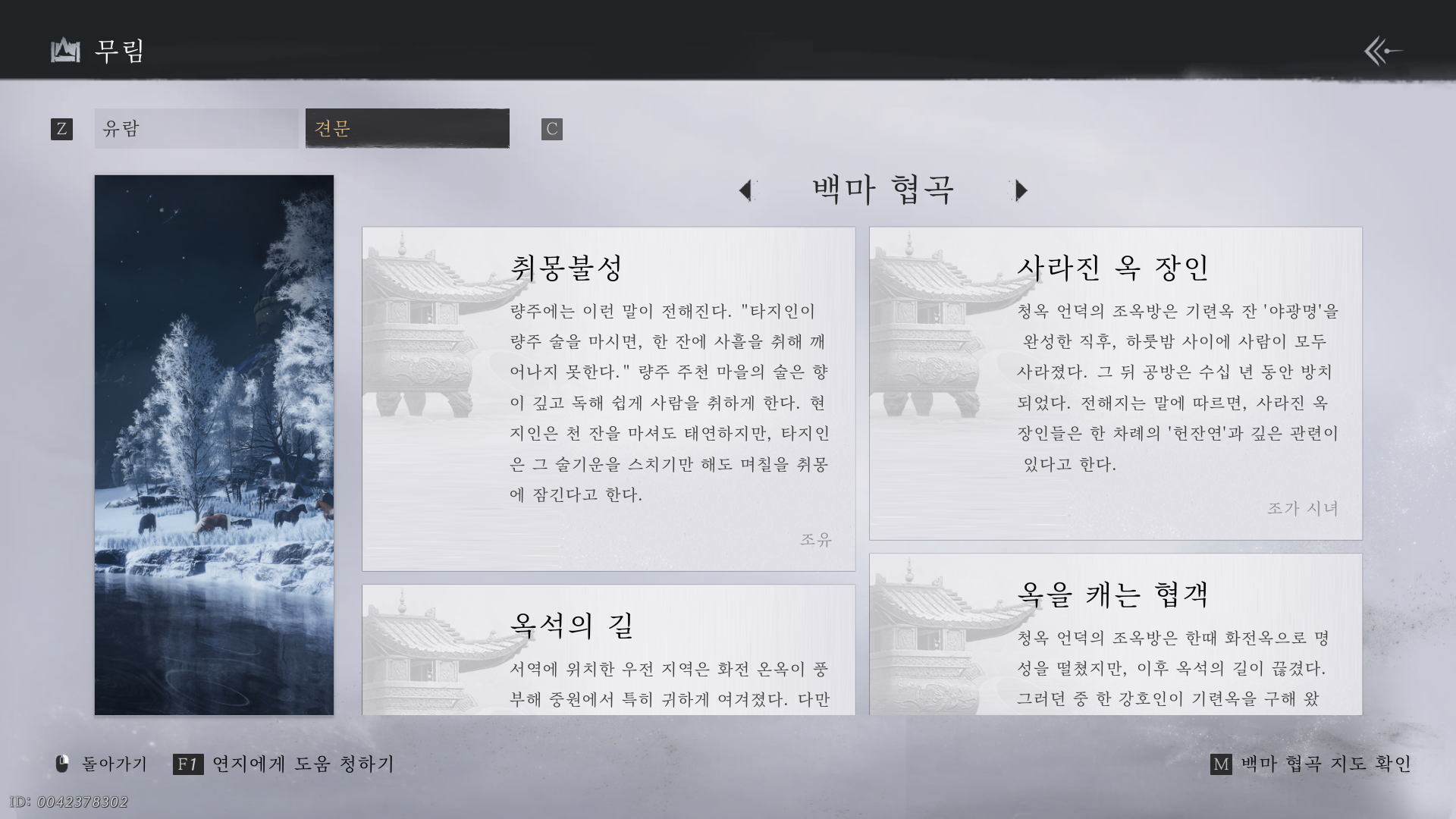Click the back arrow icon at top right
The height and width of the screenshot is (819, 1456).
click(x=1383, y=52)
